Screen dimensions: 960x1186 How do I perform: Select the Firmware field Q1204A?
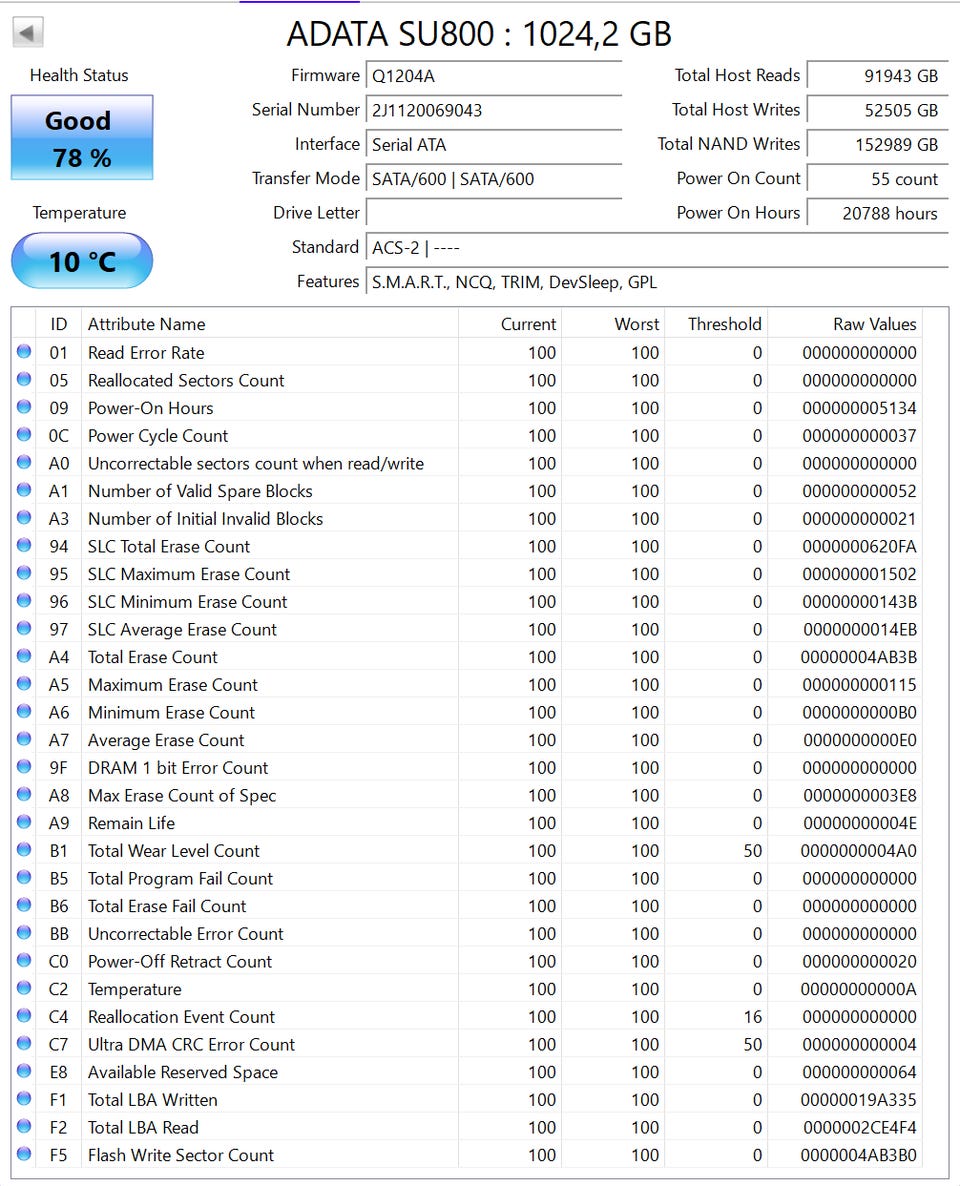click(494, 76)
